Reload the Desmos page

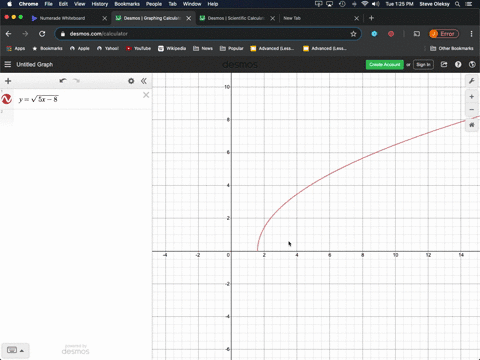(x=42, y=34)
